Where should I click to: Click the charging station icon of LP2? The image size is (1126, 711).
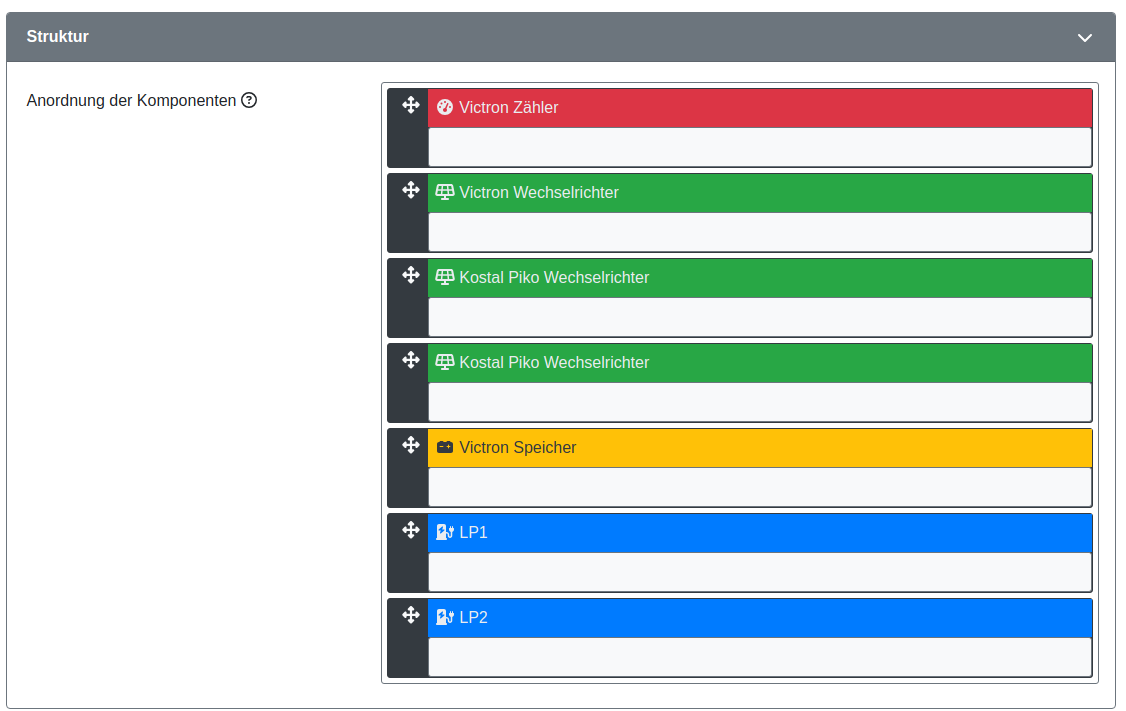[445, 617]
